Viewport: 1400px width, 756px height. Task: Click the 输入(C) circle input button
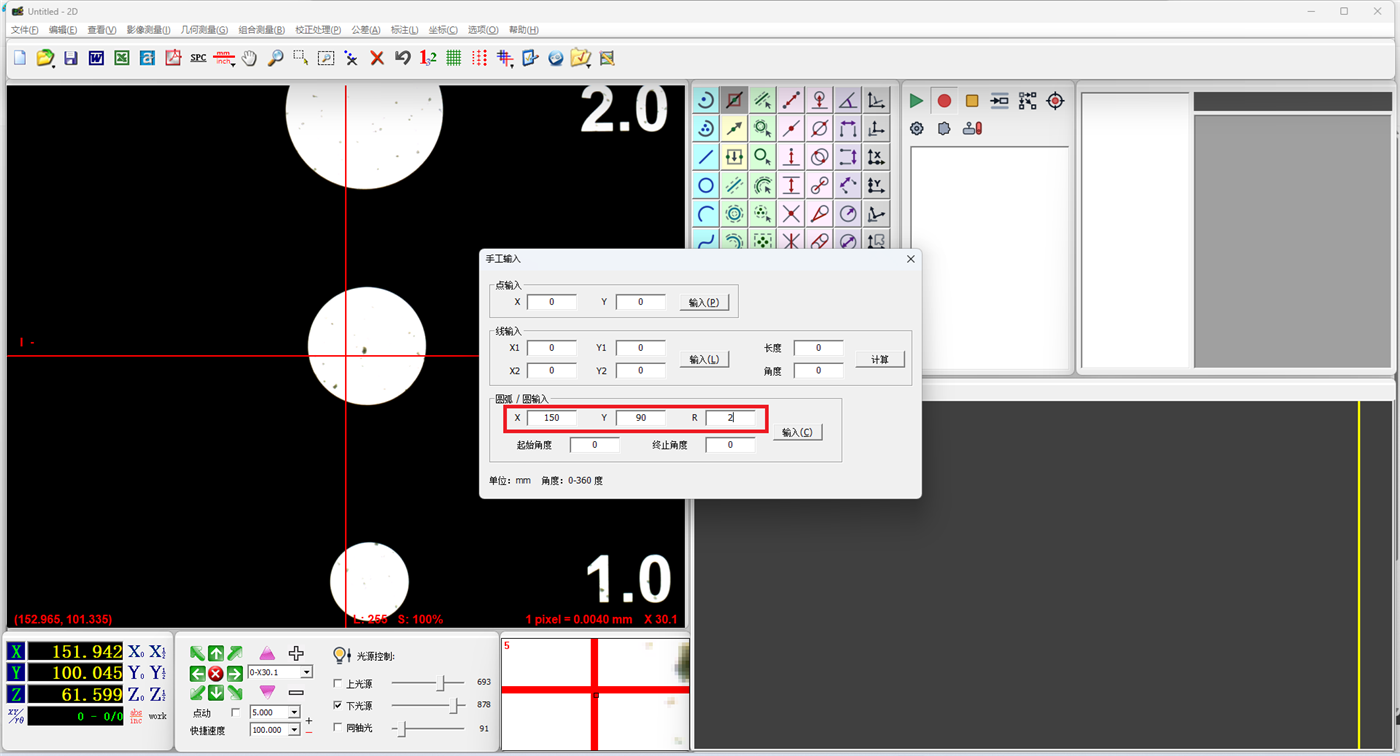point(797,432)
